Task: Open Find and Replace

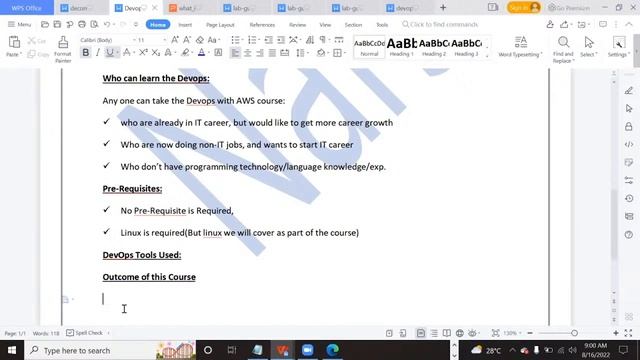Action: (563, 49)
